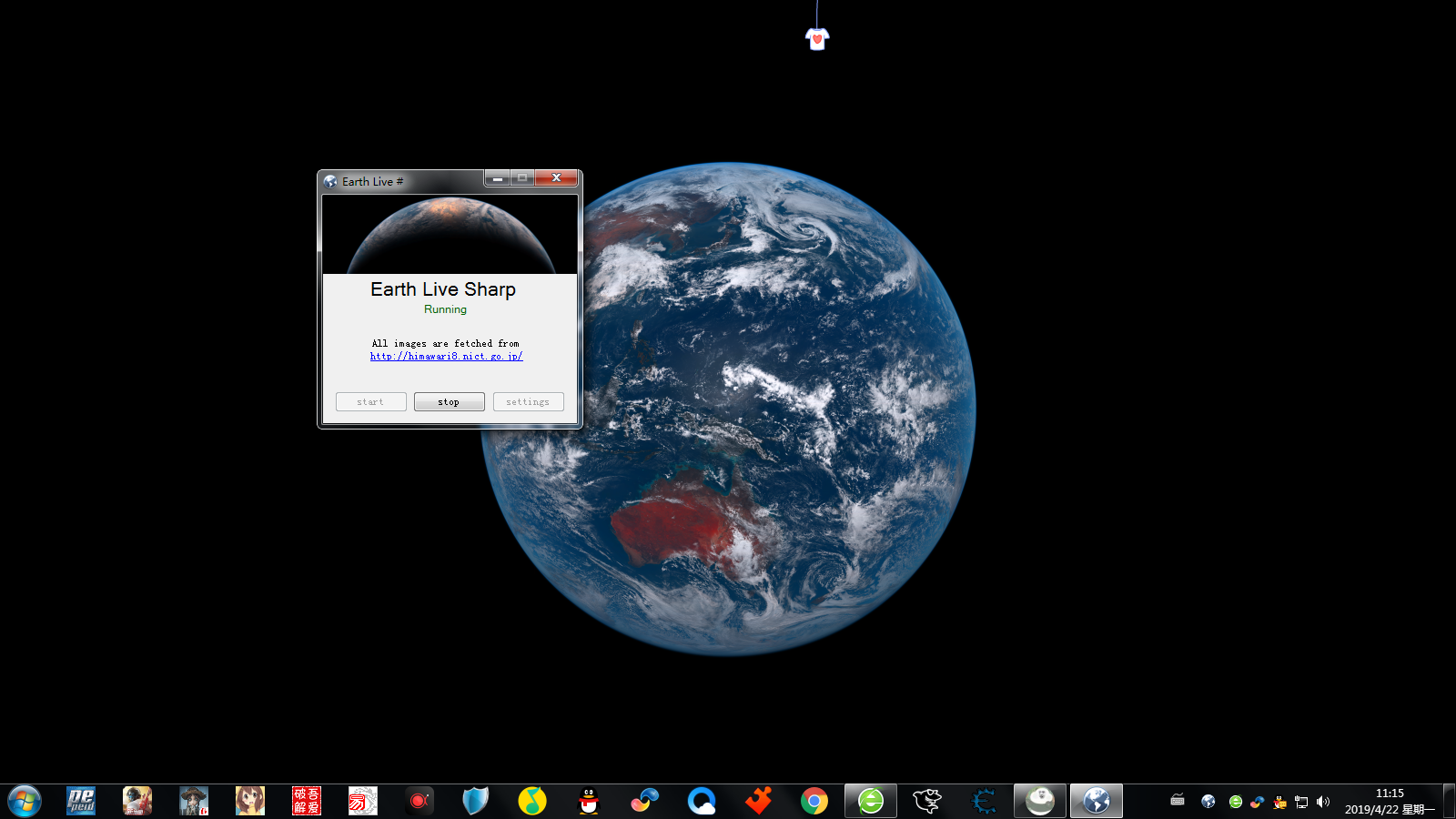The width and height of the screenshot is (1456, 819).
Task: Open the shark icon on taskbar
Action: 927,801
